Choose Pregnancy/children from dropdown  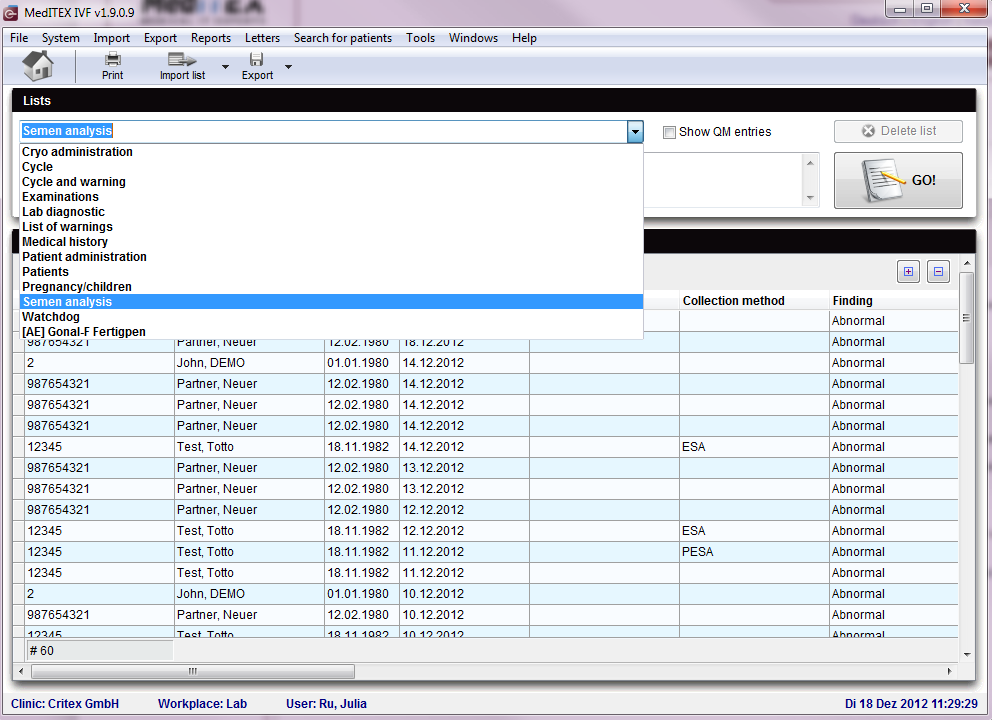pyautogui.click(x=332, y=287)
